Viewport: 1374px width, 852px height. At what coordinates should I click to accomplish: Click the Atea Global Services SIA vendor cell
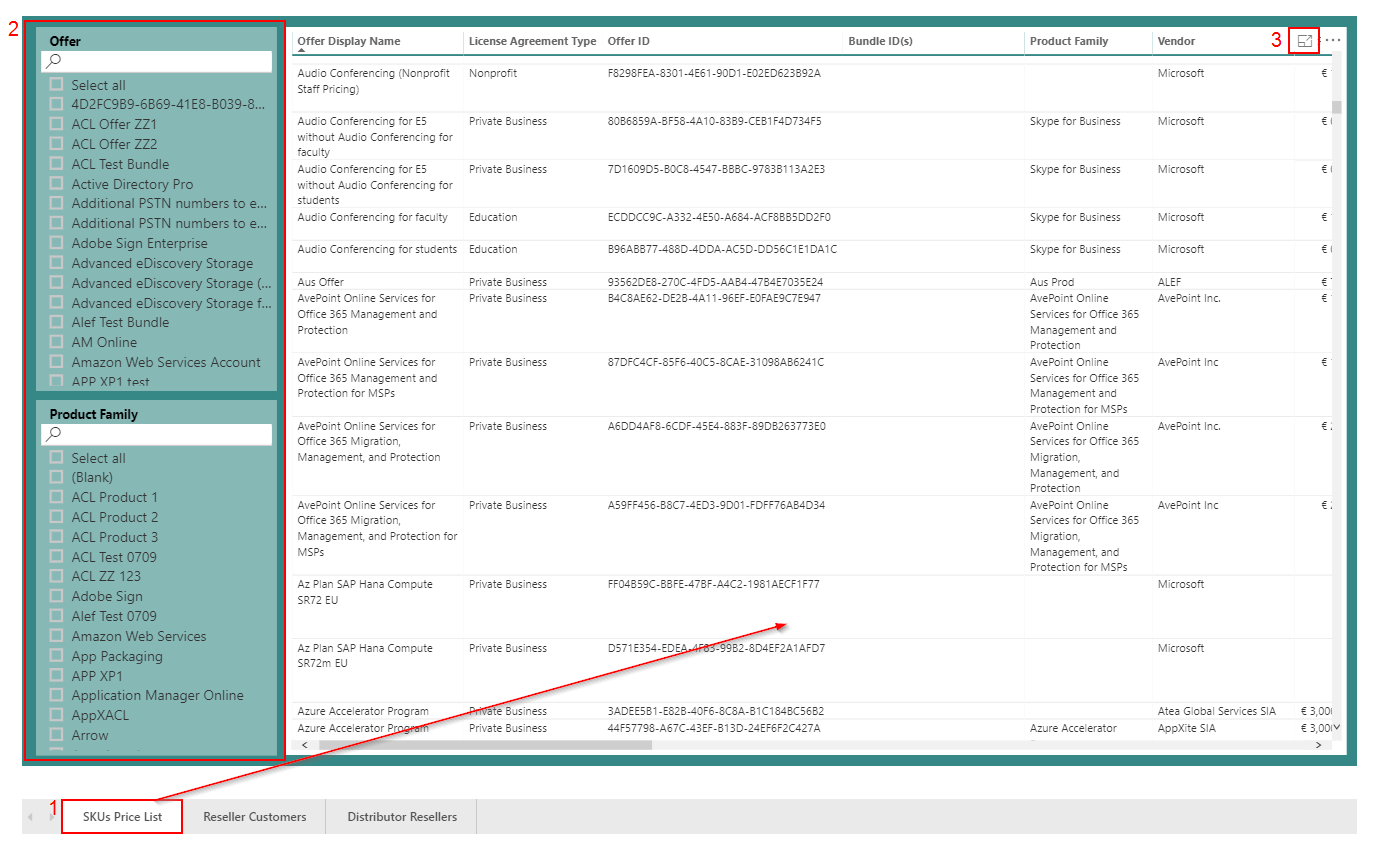tap(1217, 711)
